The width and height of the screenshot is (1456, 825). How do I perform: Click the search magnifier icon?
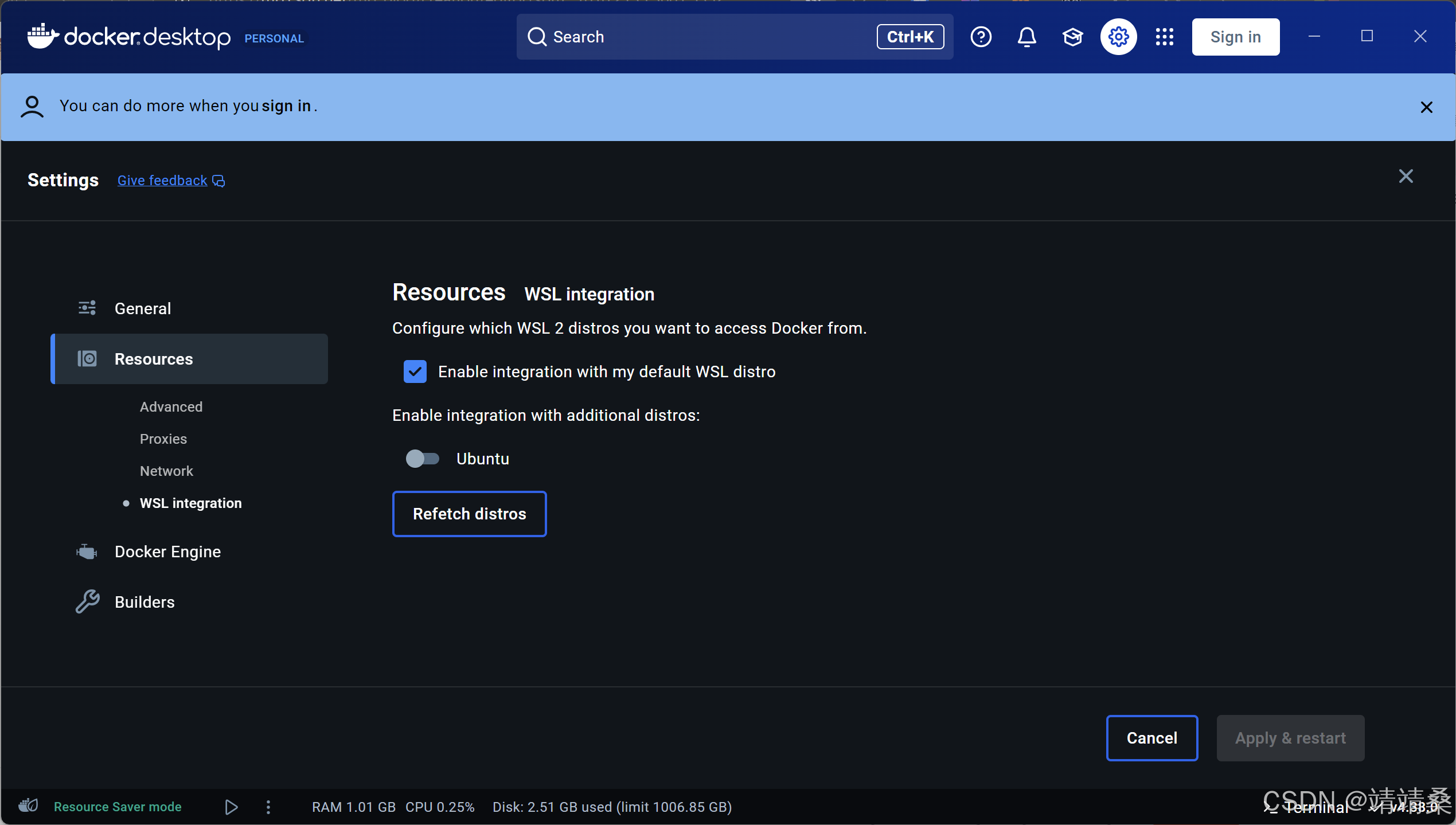pos(537,37)
